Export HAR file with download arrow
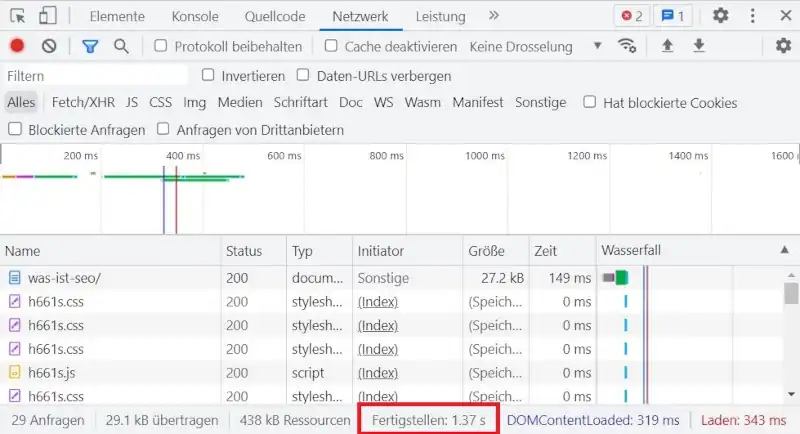The width and height of the screenshot is (800, 434). pos(699,46)
